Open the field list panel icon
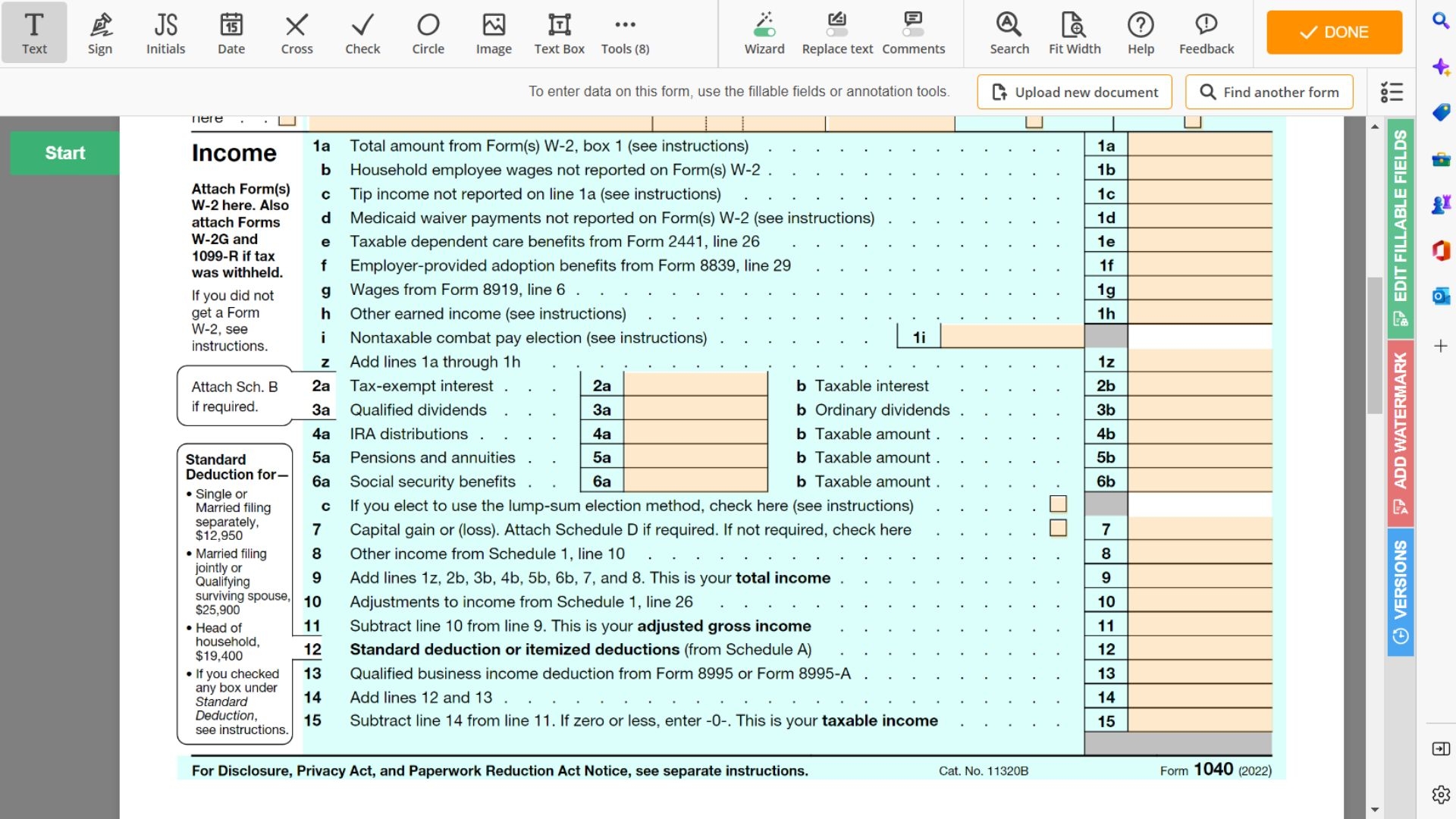 tap(1392, 92)
